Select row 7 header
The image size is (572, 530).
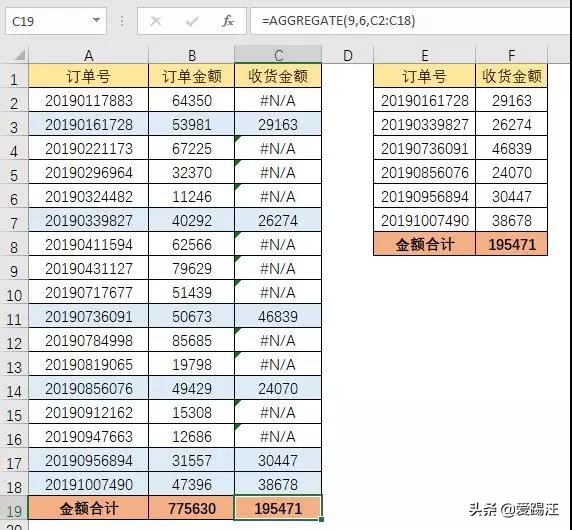click(14, 221)
